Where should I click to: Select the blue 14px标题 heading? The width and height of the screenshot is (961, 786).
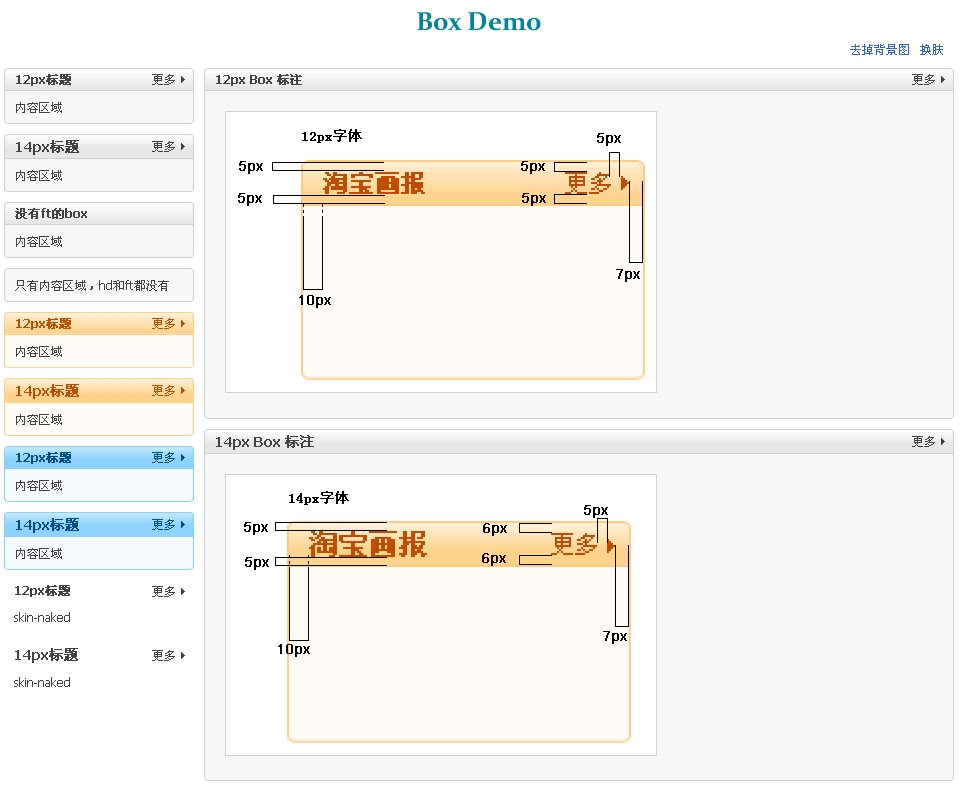pos(47,525)
